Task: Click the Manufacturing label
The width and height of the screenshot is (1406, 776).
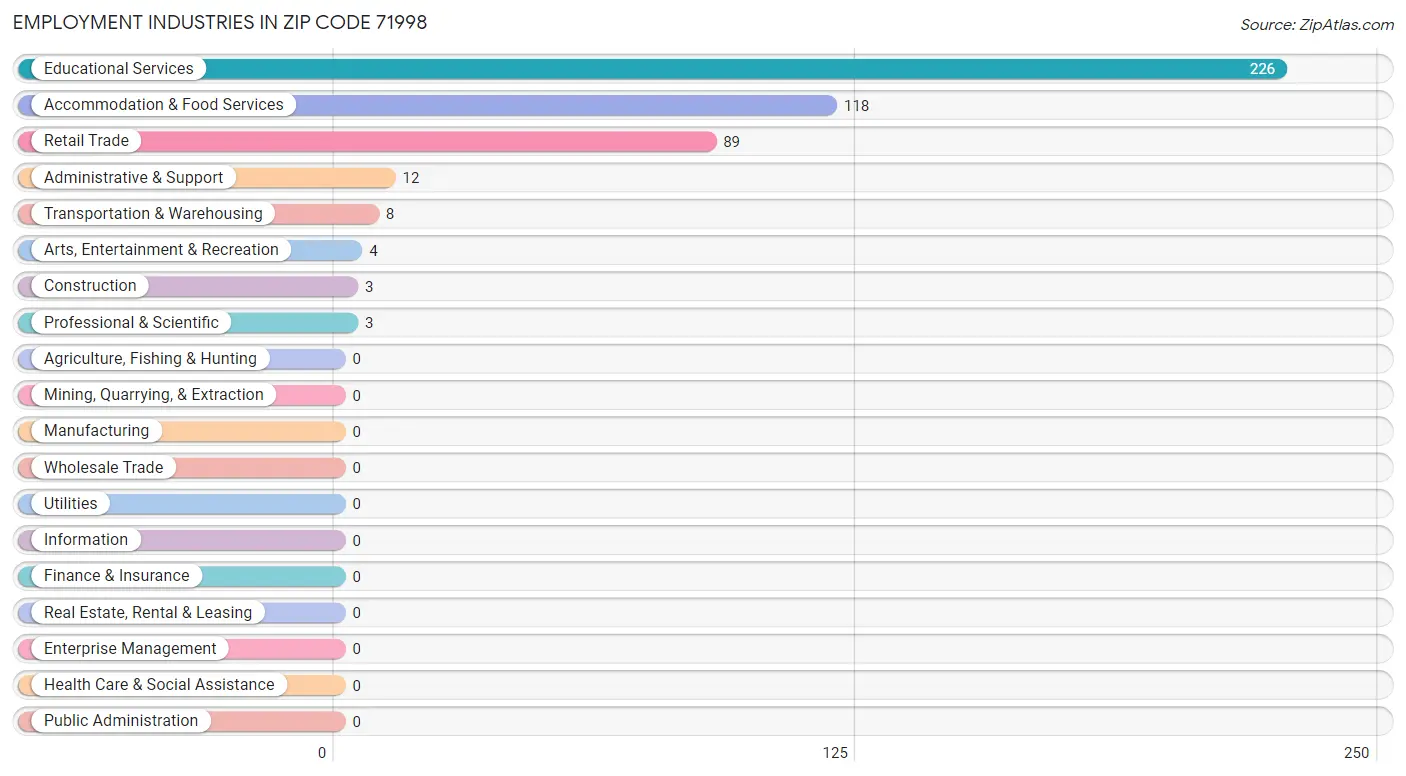Action: 96,431
